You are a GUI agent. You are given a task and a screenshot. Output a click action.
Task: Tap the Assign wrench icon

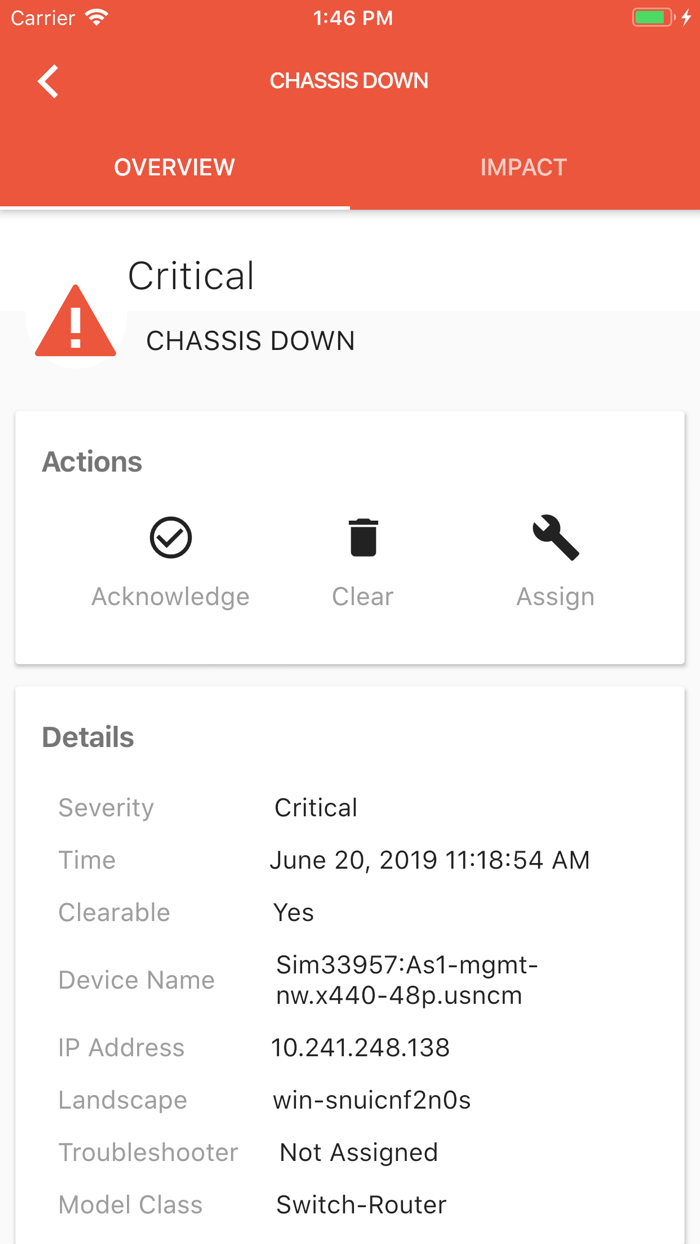tap(555, 538)
